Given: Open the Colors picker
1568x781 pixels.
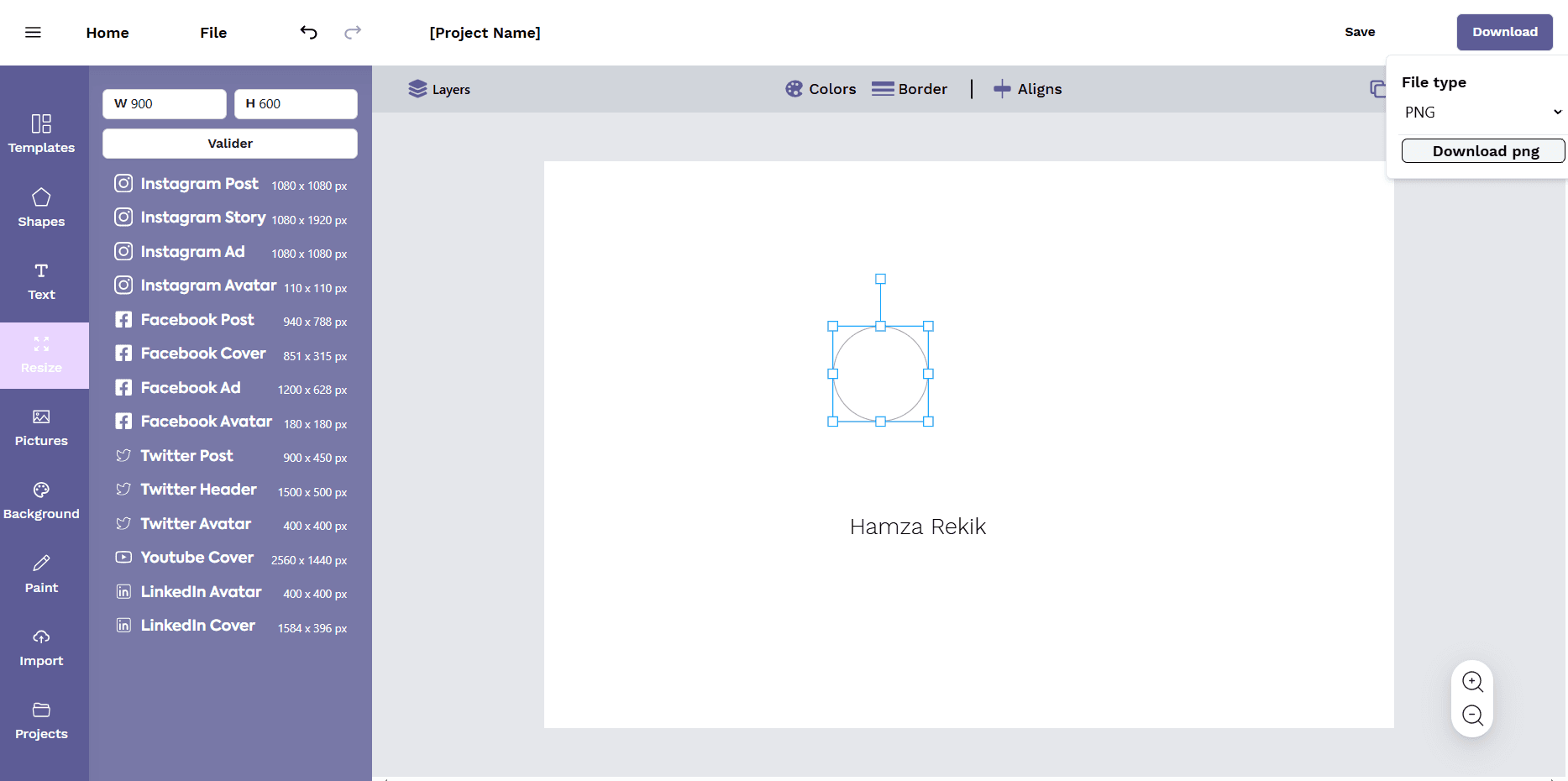Looking at the screenshot, I should coord(821,89).
